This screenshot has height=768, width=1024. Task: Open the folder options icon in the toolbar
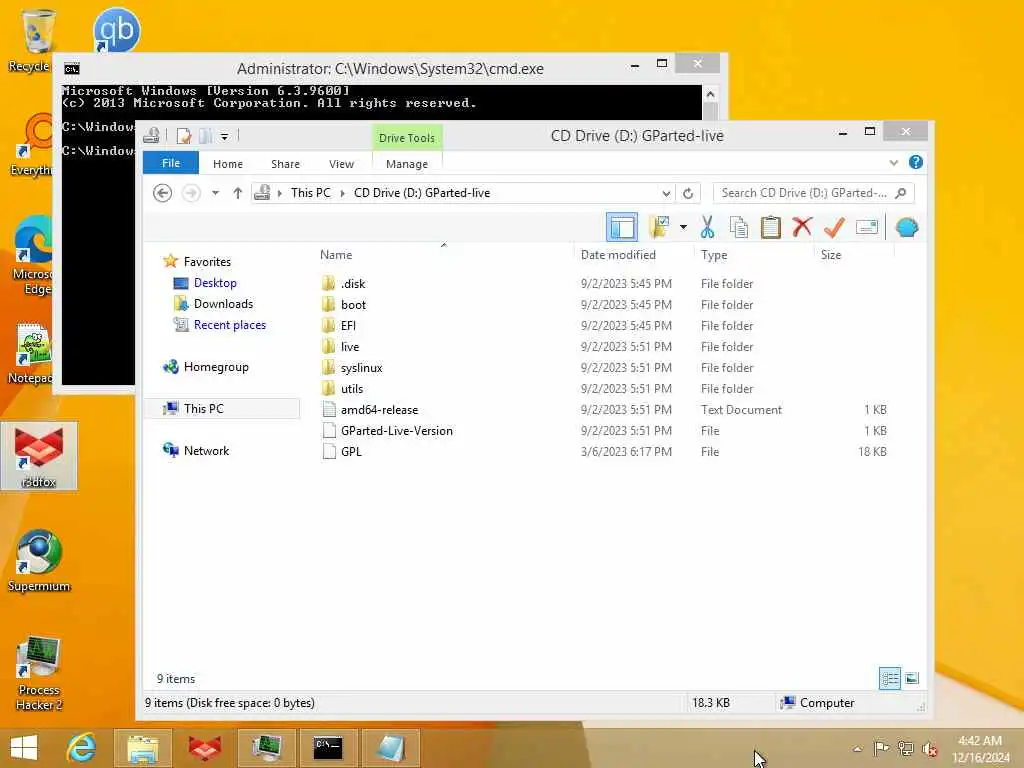tap(660, 227)
